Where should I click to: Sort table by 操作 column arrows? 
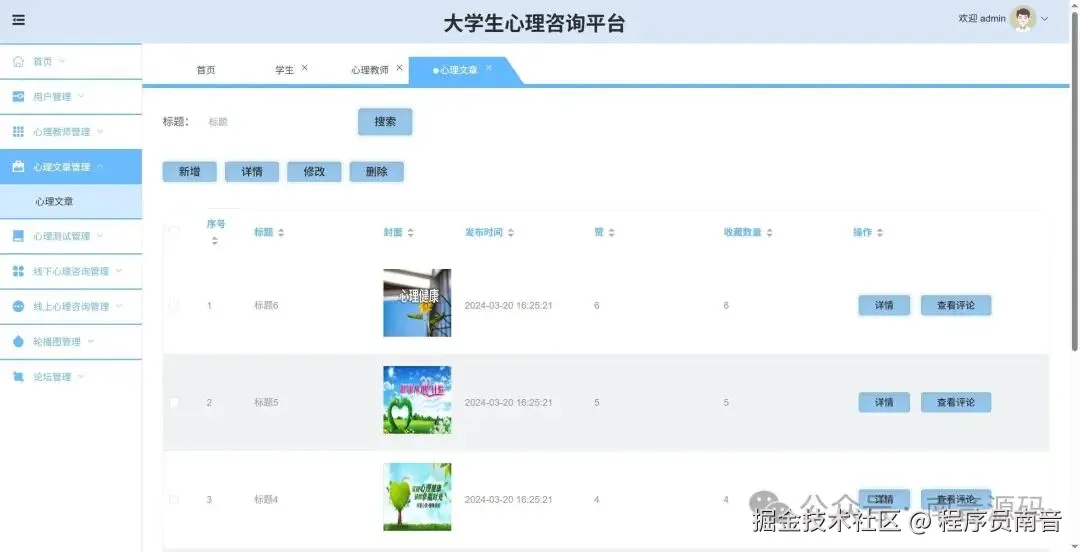(880, 233)
